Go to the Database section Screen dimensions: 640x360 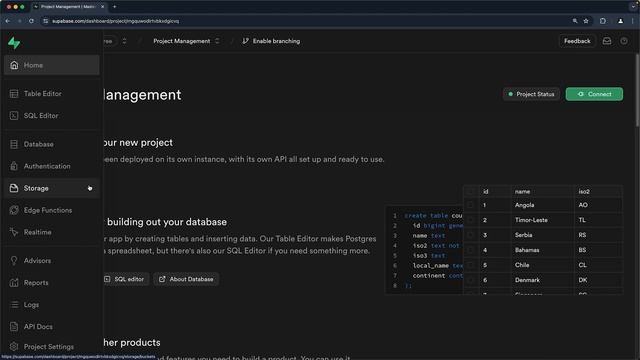(x=51, y=144)
